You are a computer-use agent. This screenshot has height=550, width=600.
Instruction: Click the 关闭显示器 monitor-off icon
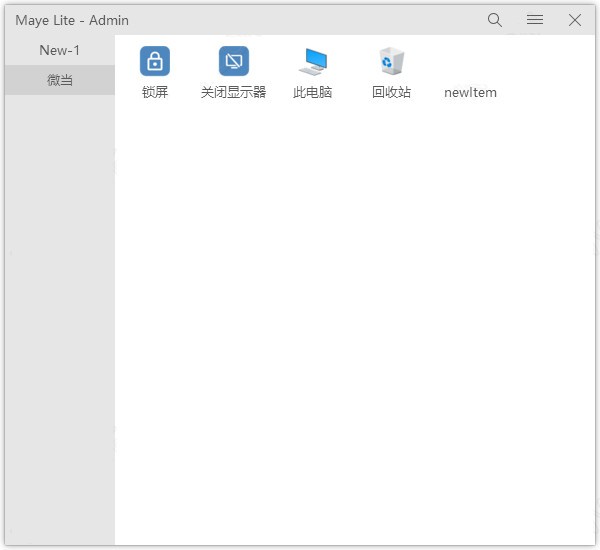[x=233, y=61]
